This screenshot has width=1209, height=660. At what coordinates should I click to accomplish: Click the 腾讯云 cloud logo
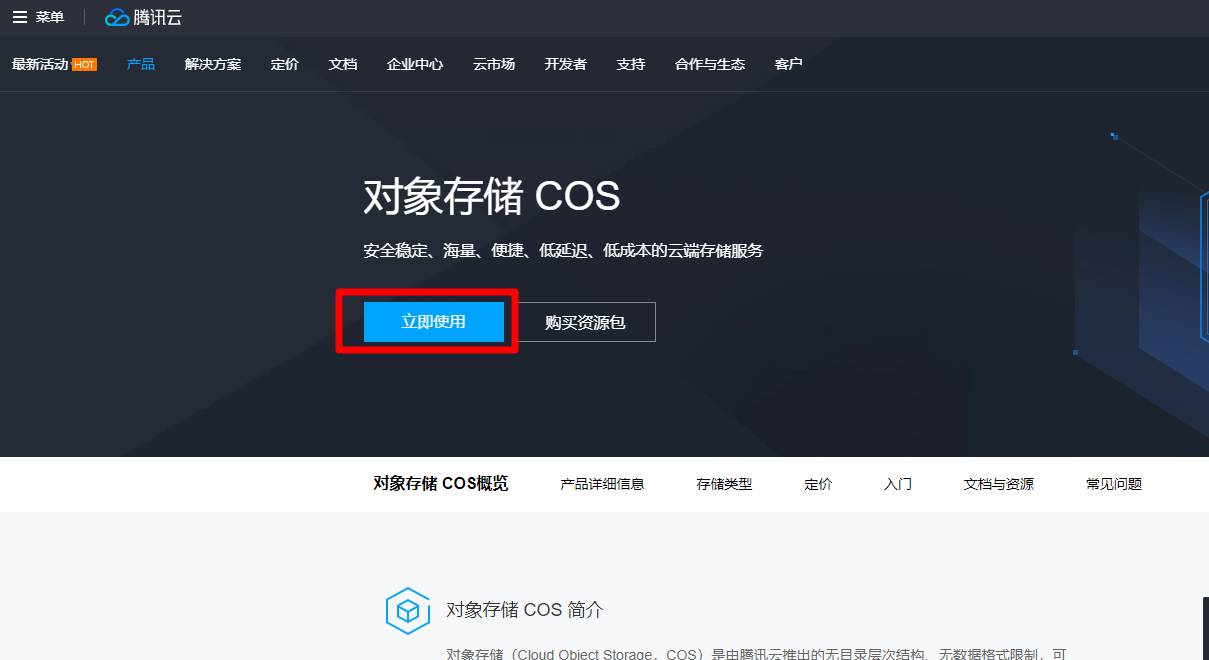(117, 17)
